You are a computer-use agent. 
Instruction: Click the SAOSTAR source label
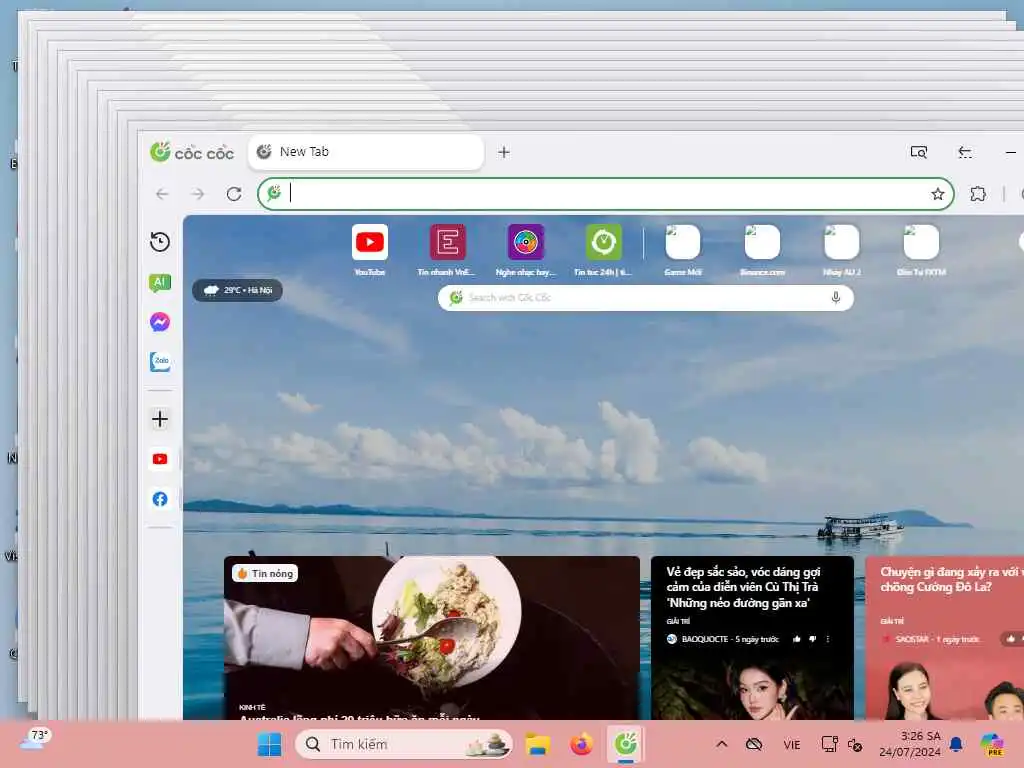tap(912, 639)
